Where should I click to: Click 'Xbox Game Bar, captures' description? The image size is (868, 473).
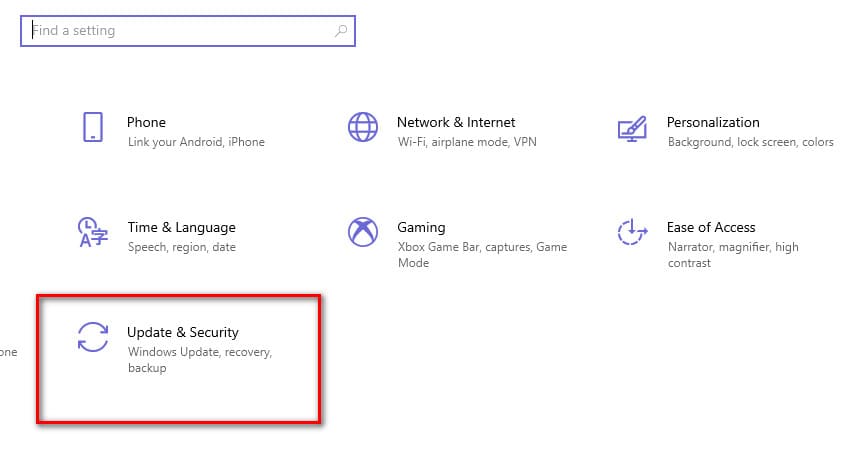[465, 247]
